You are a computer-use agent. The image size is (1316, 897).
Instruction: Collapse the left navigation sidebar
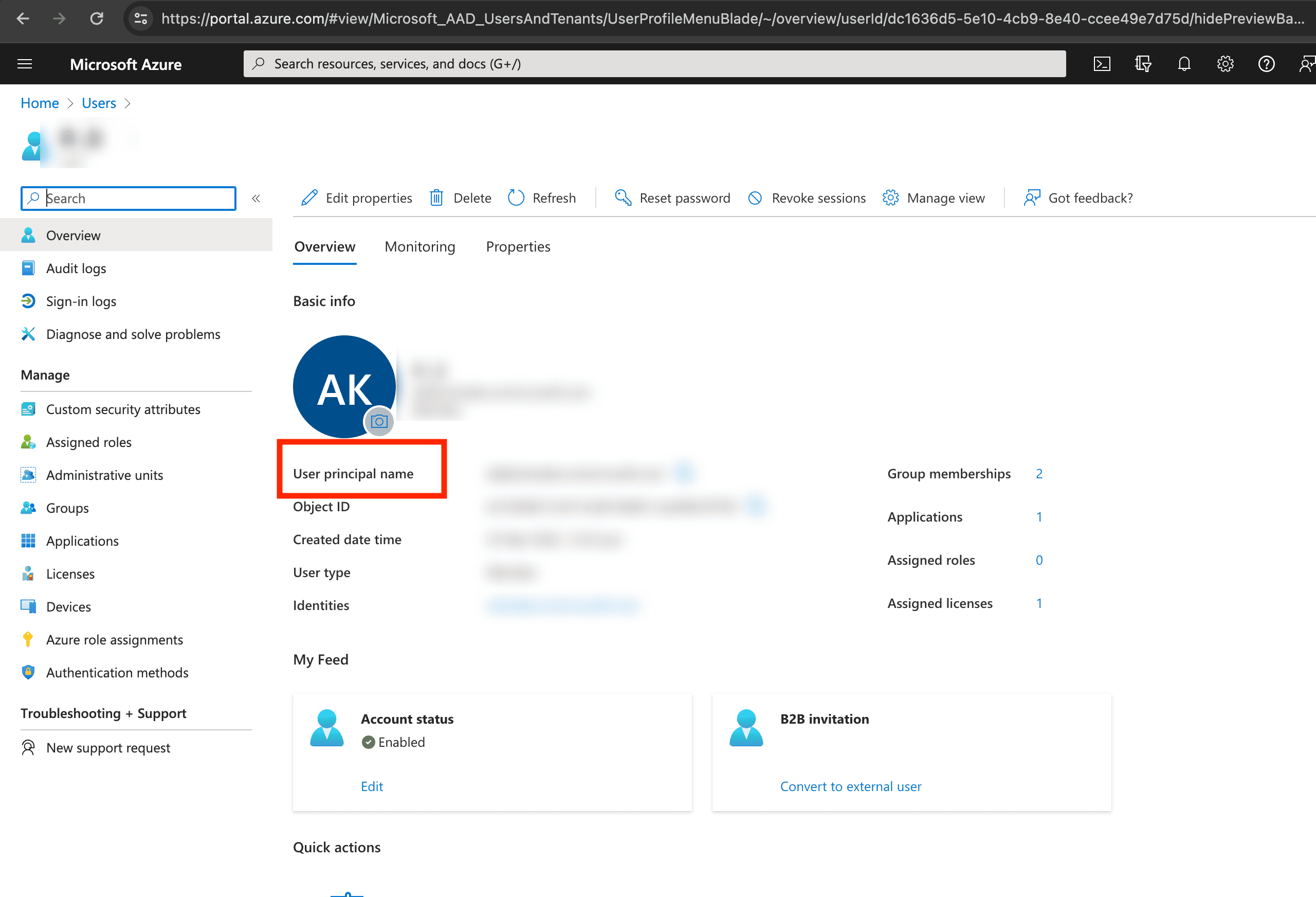pos(256,199)
